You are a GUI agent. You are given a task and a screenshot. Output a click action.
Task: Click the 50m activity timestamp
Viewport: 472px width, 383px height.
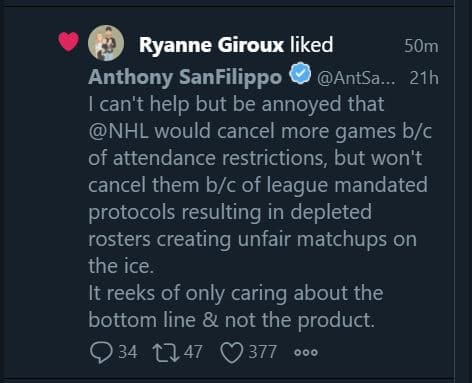pos(421,46)
